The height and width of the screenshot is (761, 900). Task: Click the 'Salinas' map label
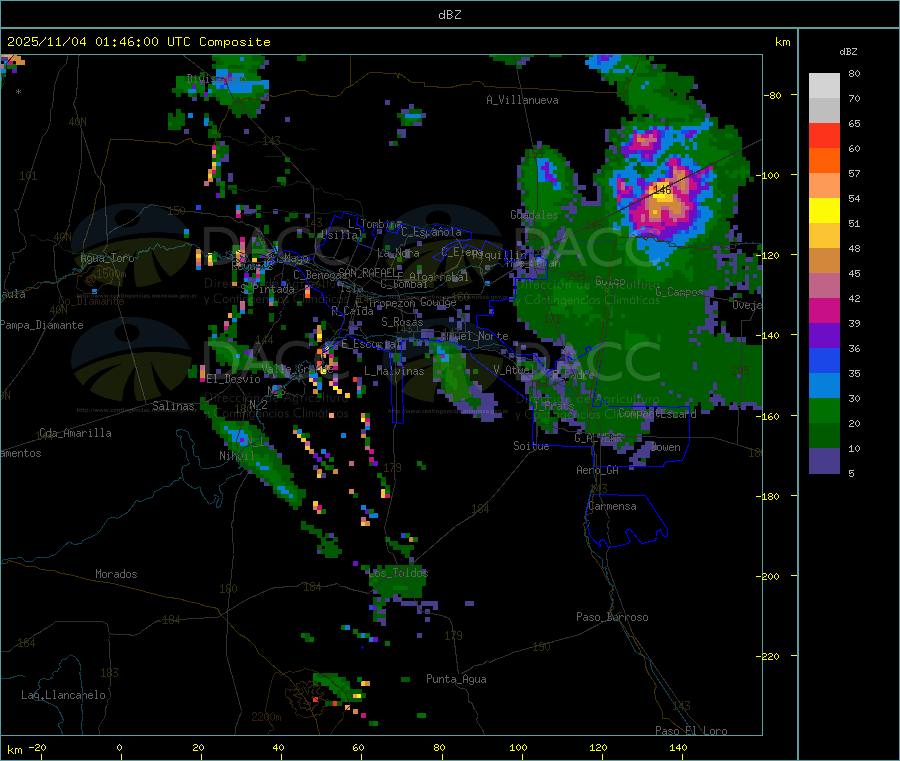(x=173, y=406)
